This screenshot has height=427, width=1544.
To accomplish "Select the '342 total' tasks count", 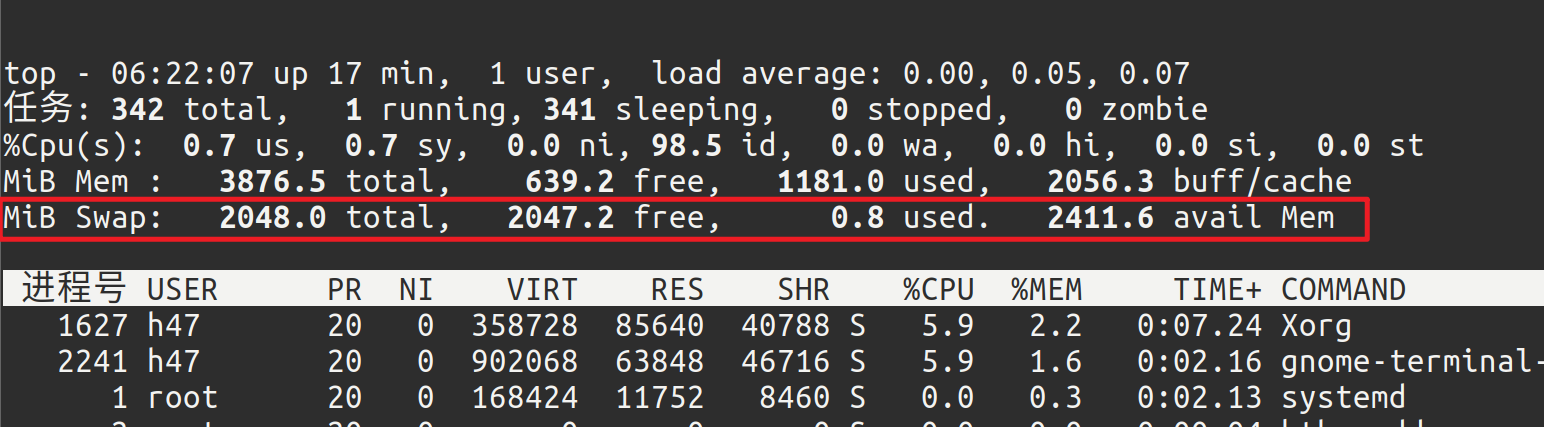I will 191,109.
